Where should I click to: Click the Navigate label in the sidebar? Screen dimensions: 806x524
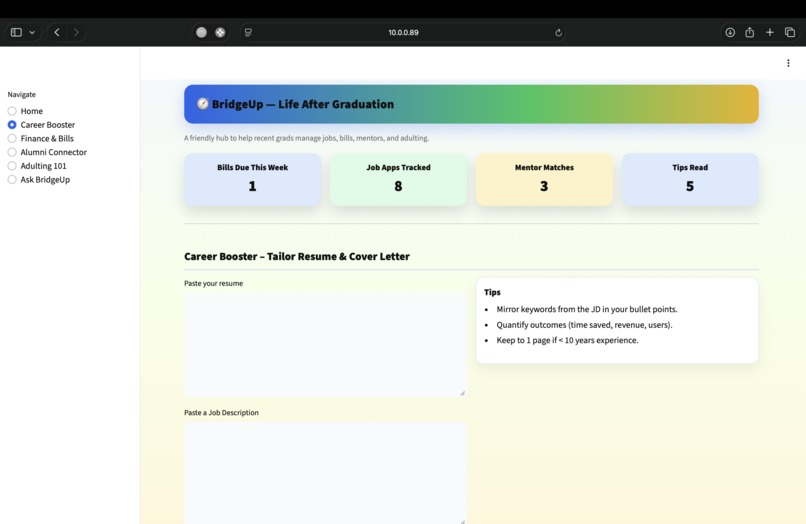(x=22, y=95)
